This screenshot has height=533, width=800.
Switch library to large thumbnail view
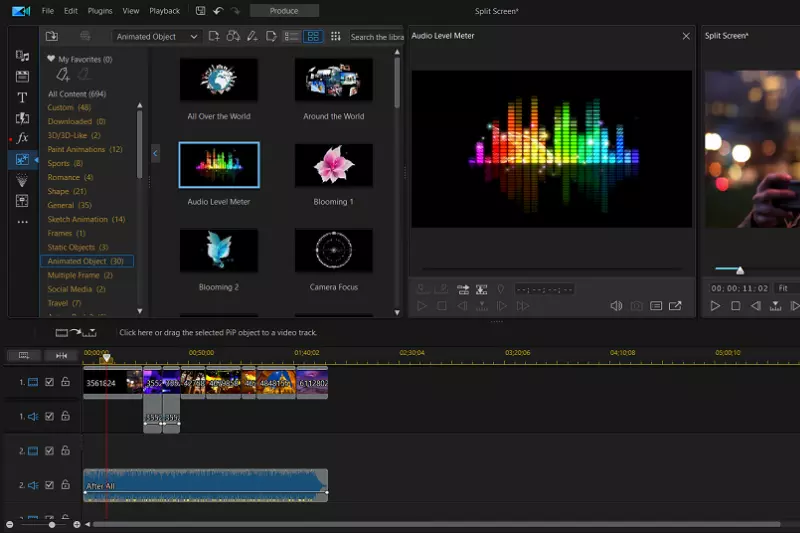coord(313,36)
